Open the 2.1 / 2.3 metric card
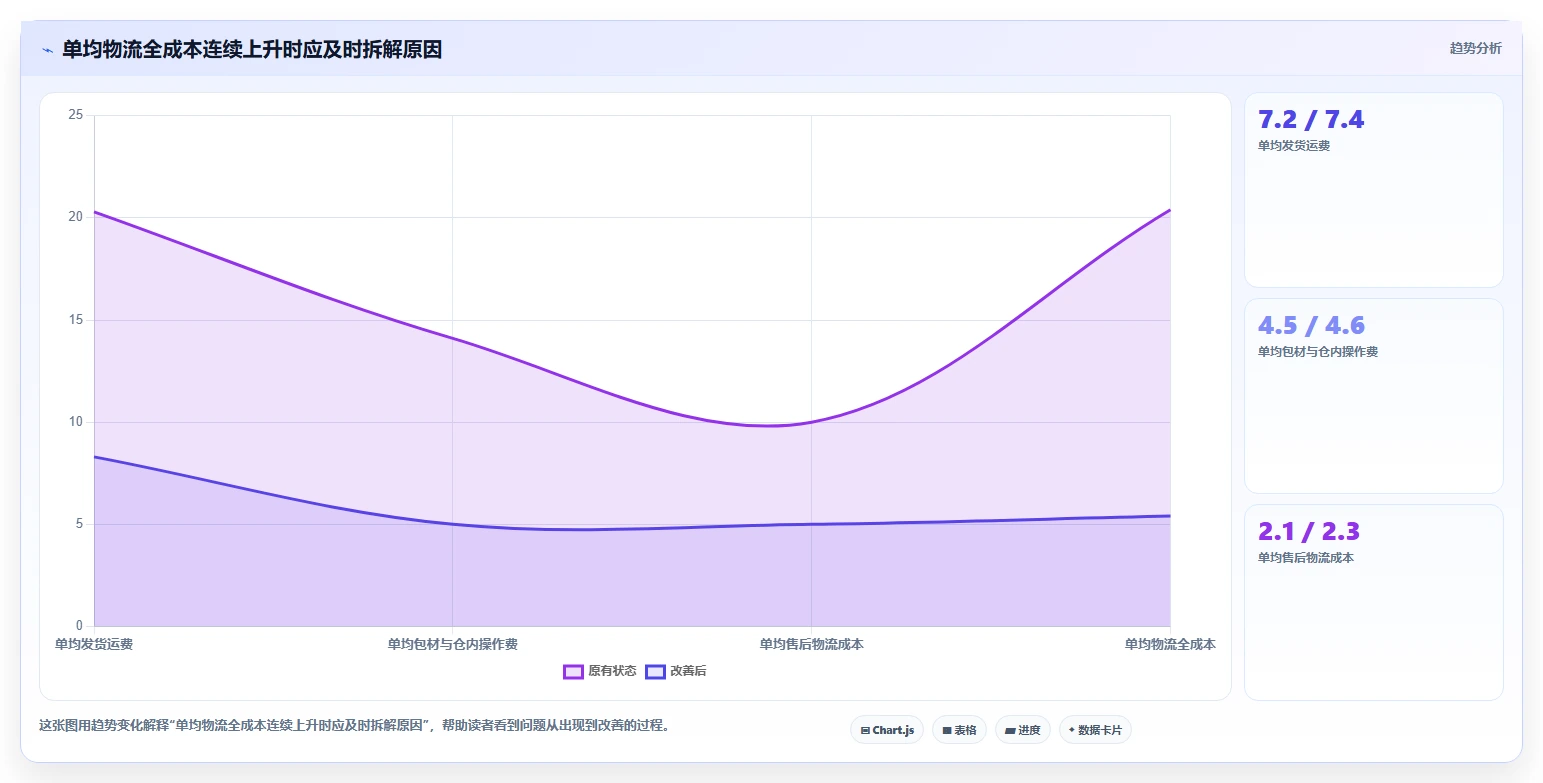This screenshot has width=1543, height=783. [x=1373, y=602]
